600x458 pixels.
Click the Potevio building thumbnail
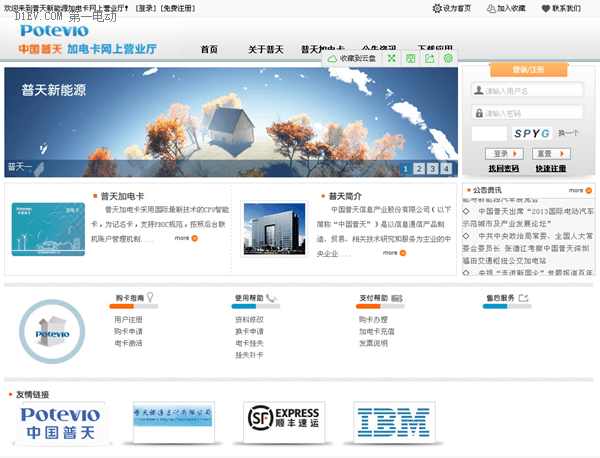pos(274,229)
